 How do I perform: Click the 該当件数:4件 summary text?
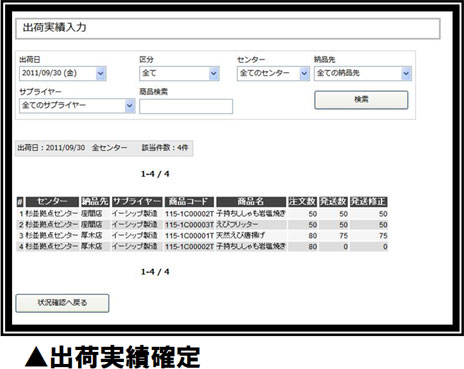(165, 148)
